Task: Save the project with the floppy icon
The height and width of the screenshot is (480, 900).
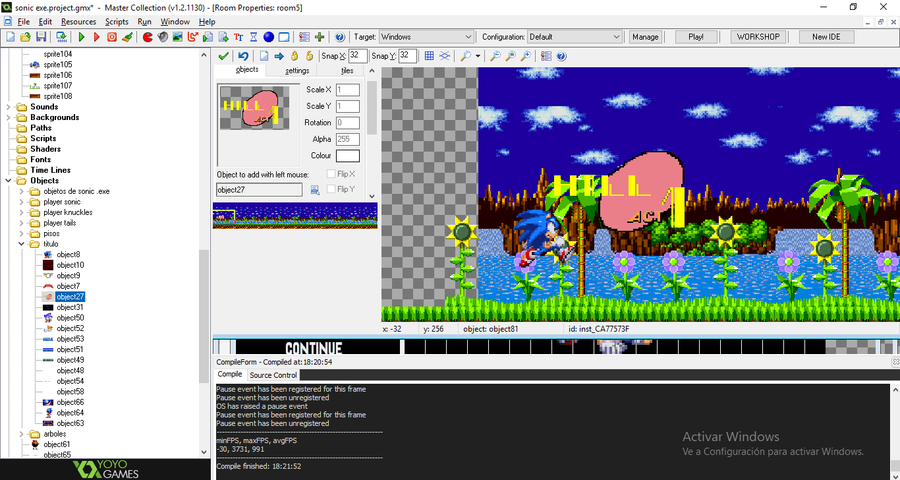Action: click(x=41, y=37)
